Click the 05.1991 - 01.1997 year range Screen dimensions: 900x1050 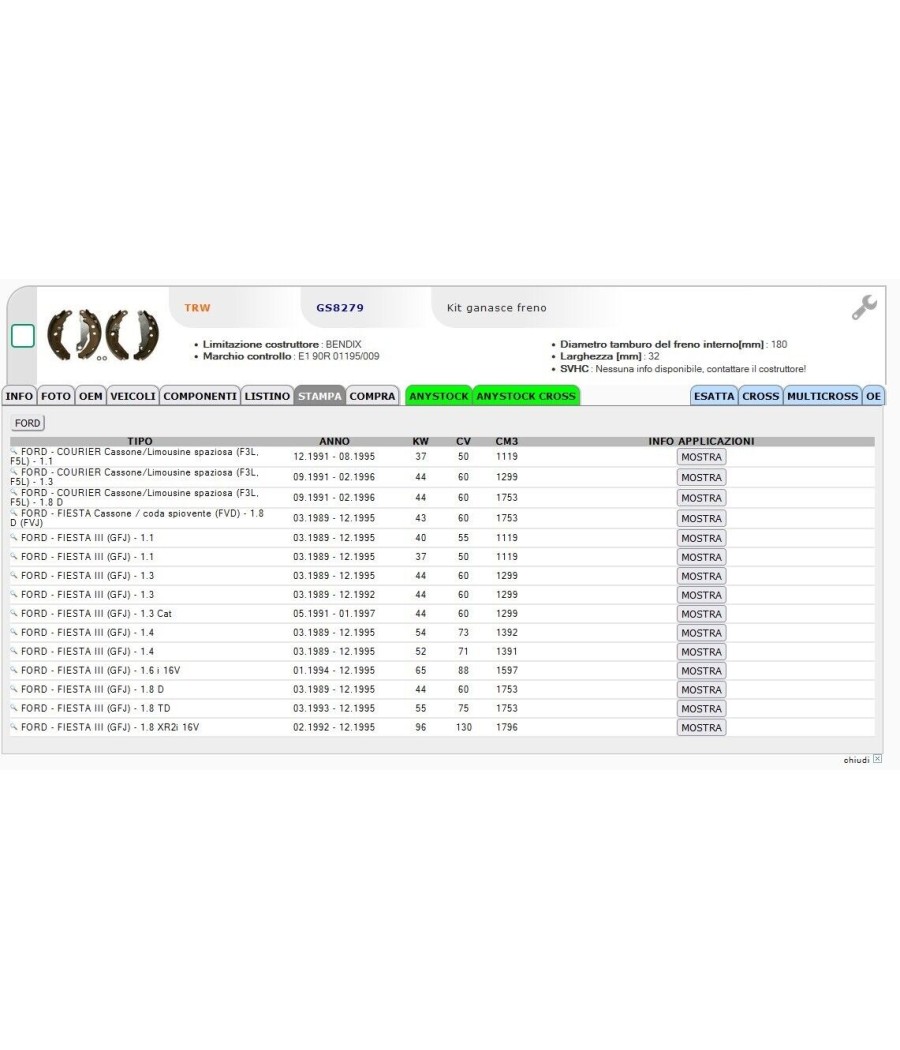click(334, 613)
